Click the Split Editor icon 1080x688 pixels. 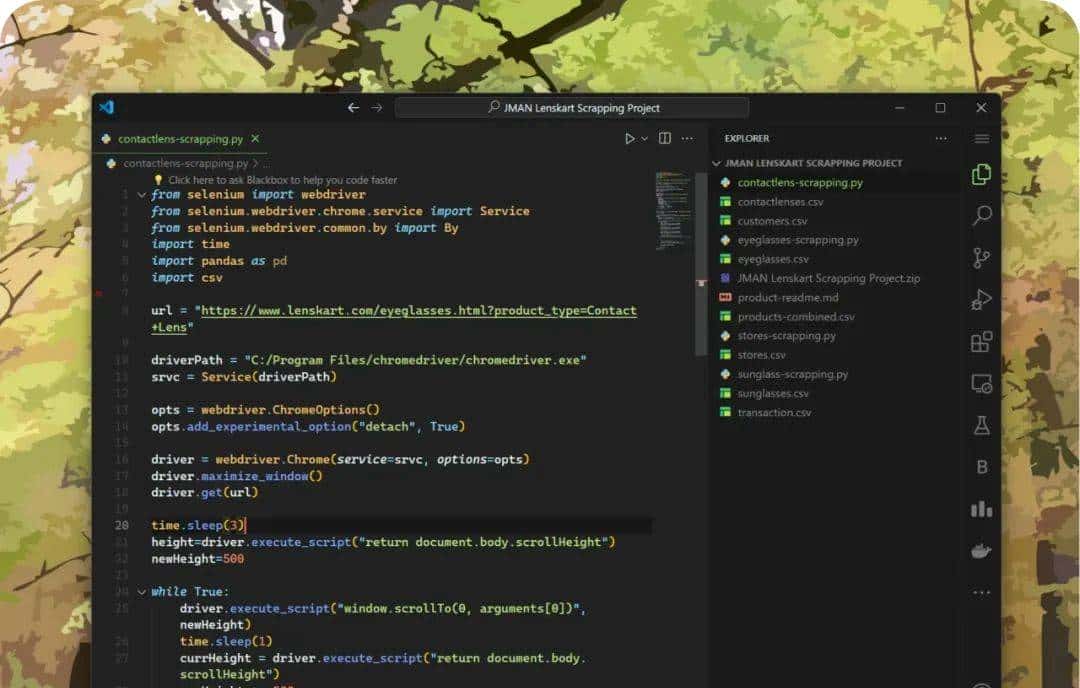point(664,139)
